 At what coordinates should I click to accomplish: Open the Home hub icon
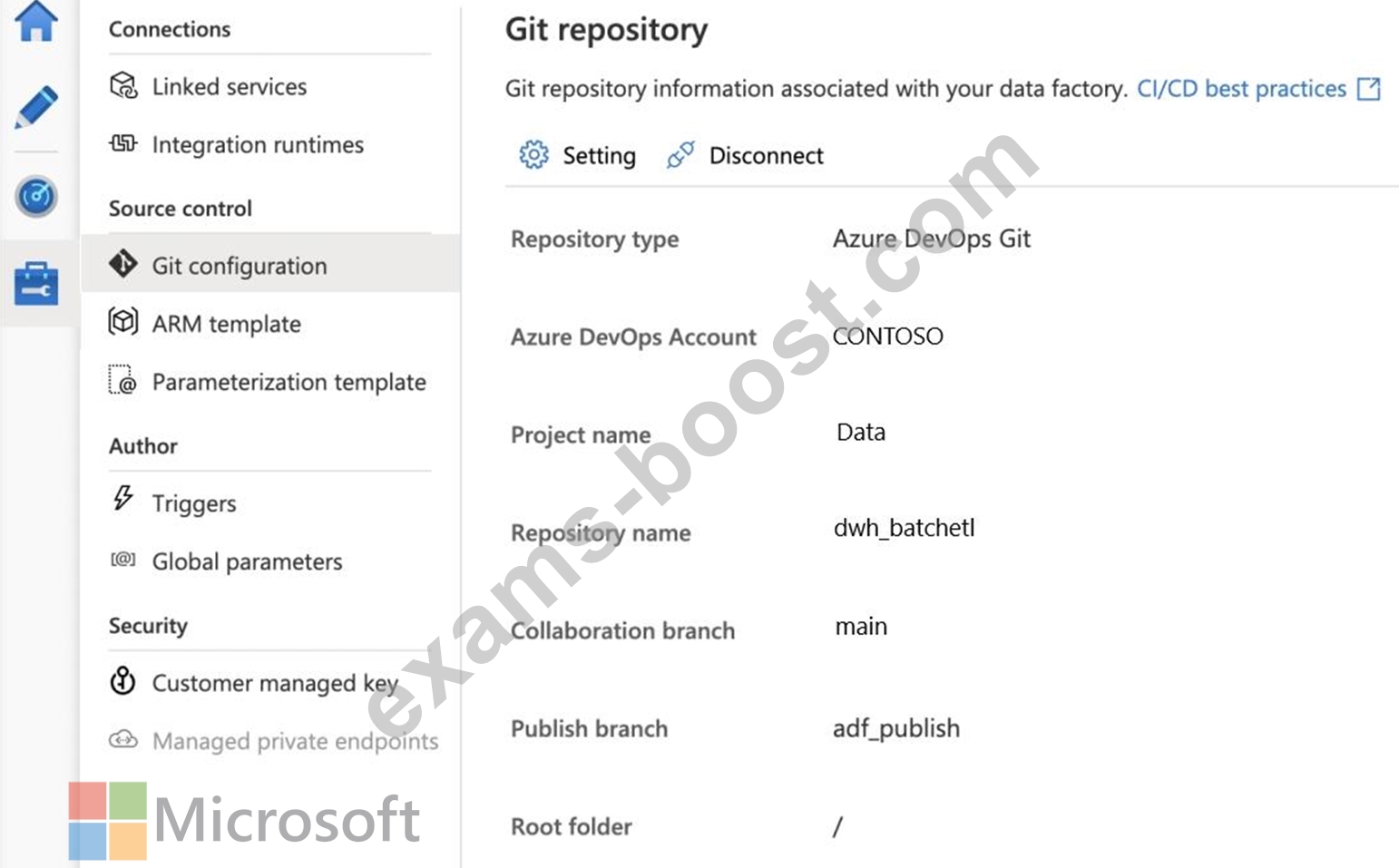36,20
